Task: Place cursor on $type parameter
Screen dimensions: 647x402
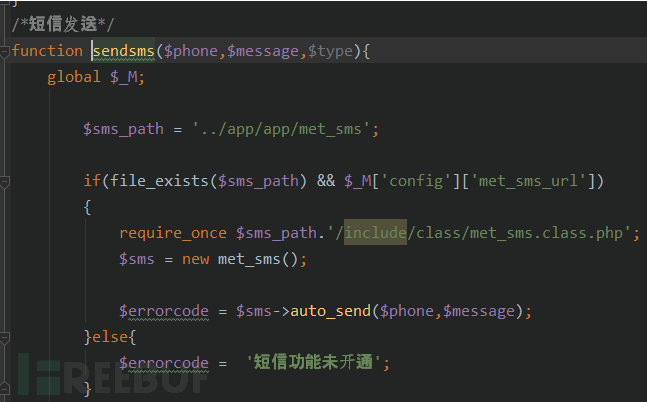Action: tap(330, 51)
